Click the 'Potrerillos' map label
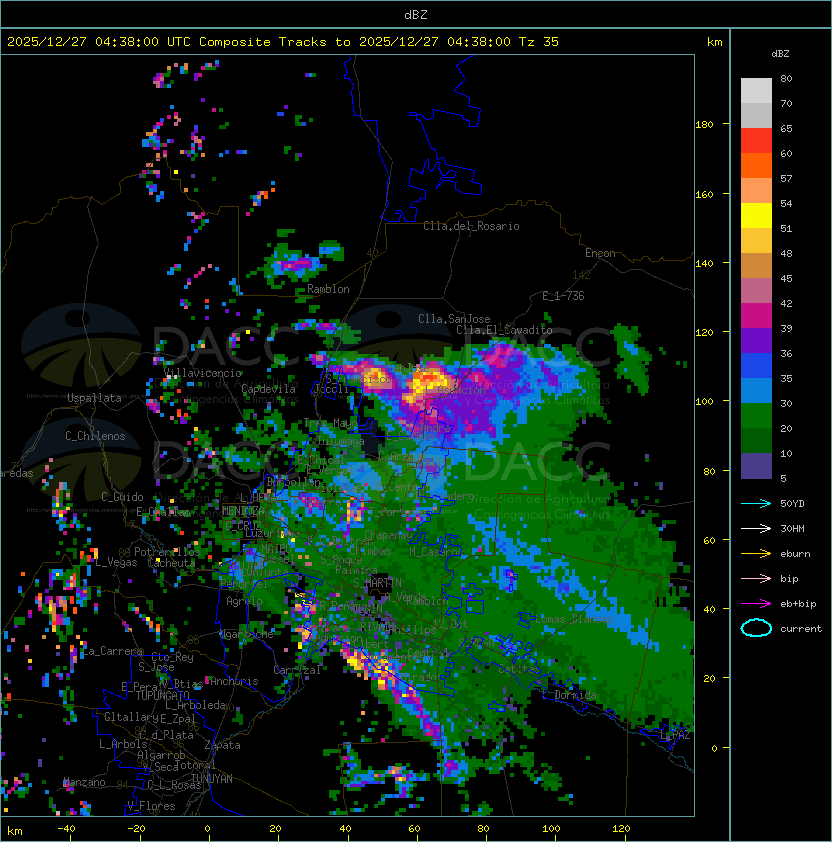832x842 pixels. (x=167, y=552)
